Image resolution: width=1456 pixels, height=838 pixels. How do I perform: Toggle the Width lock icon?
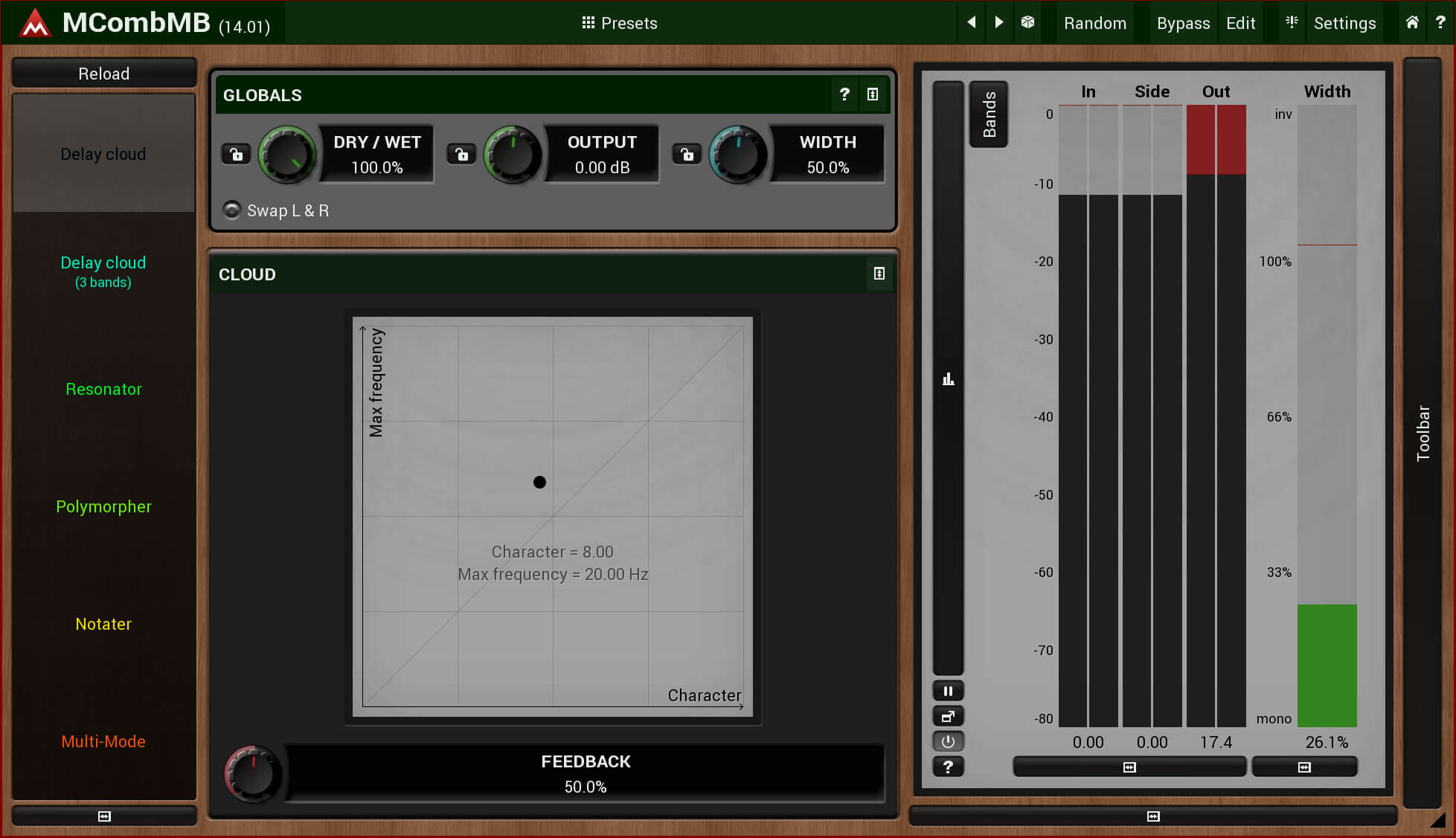[x=687, y=154]
